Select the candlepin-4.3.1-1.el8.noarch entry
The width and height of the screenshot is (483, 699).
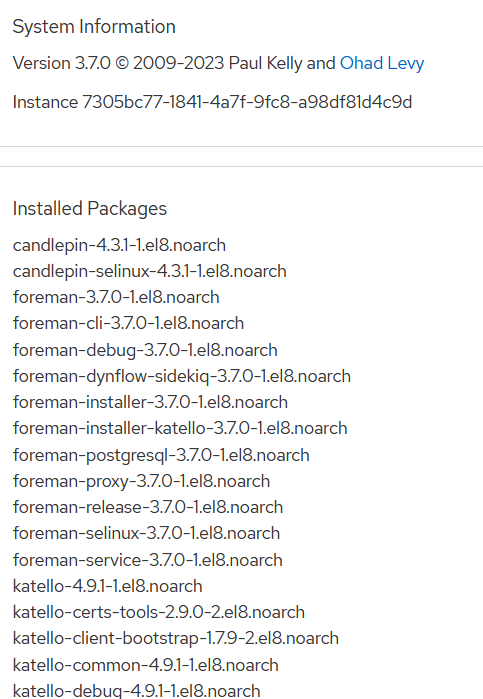(x=120, y=245)
